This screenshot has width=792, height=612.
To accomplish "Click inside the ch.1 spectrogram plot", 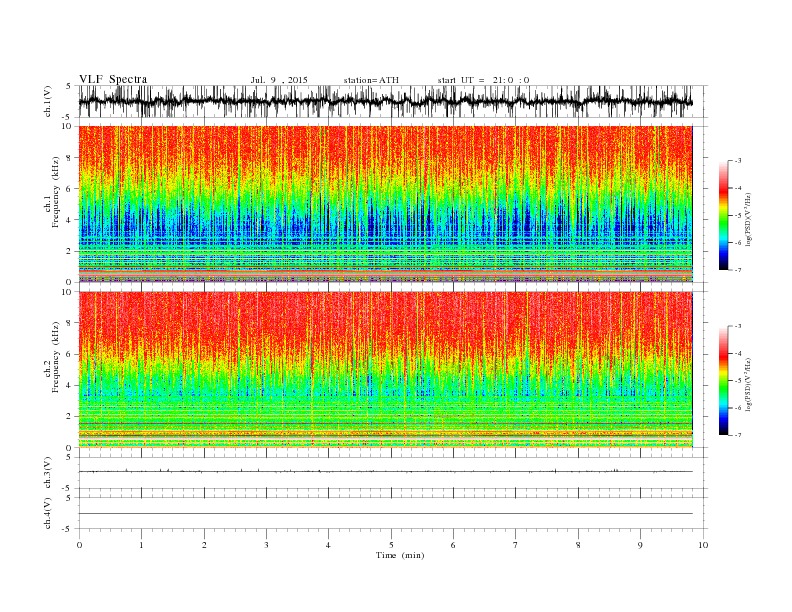I will point(385,204).
